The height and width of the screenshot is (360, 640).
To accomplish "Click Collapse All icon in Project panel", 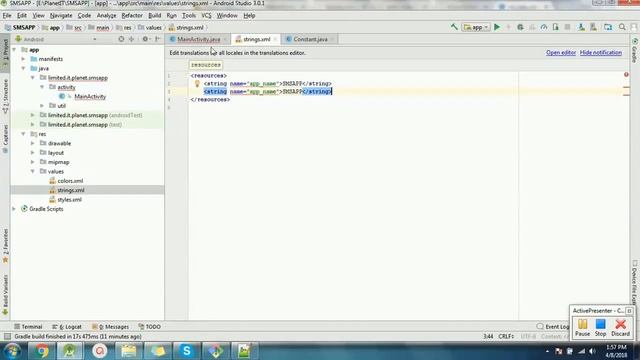I will [131, 39].
